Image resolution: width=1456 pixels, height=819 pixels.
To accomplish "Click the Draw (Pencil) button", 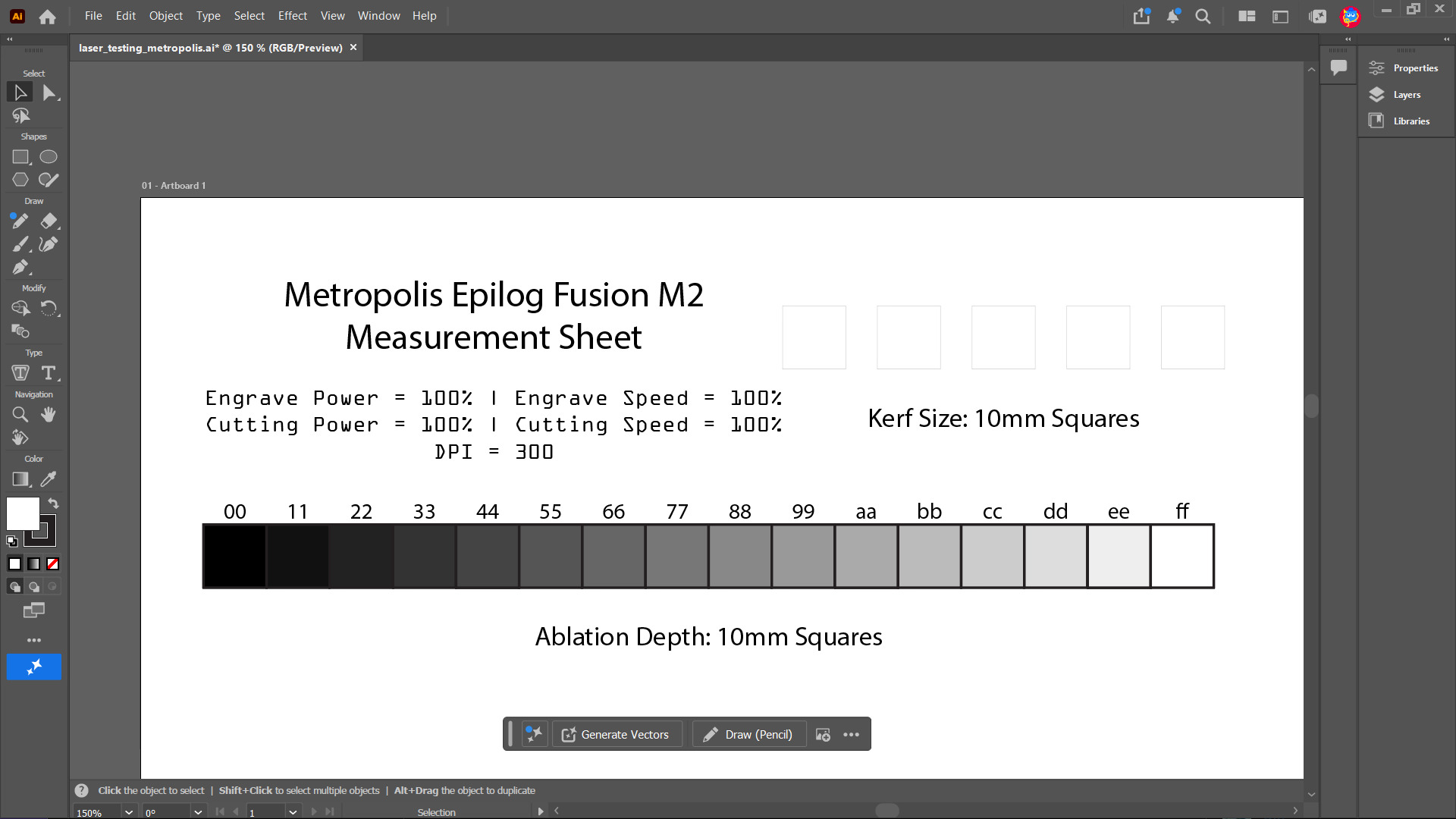I will (748, 735).
